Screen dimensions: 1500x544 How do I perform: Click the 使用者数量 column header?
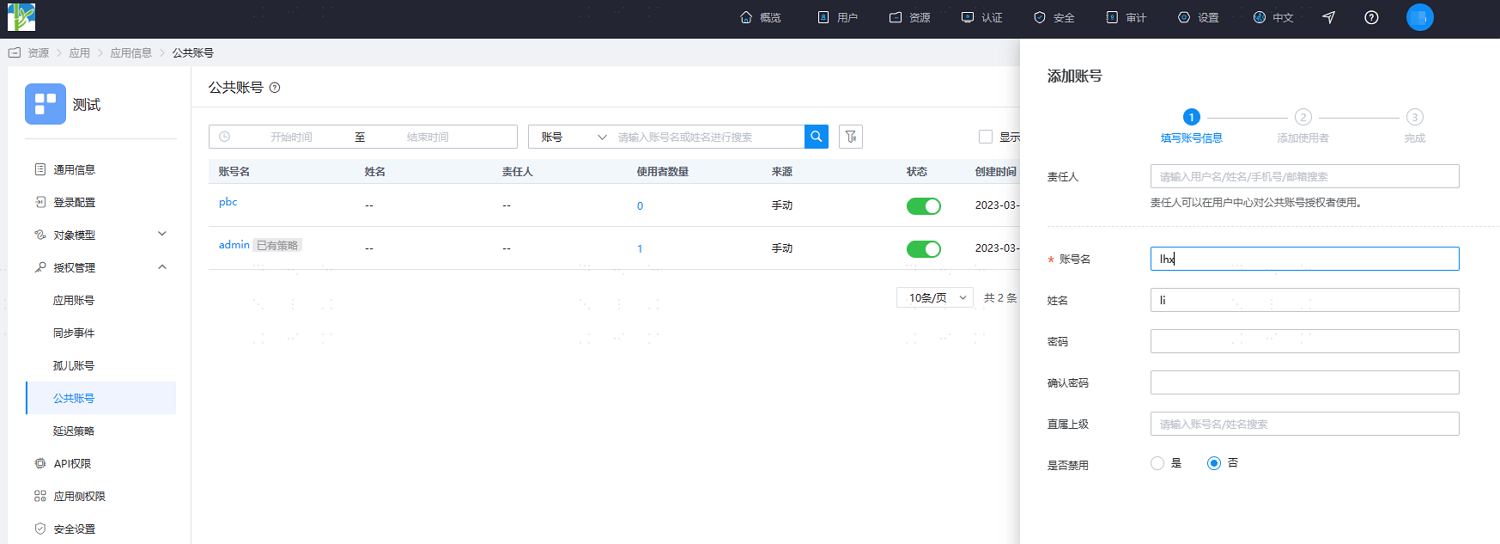pyautogui.click(x=662, y=171)
